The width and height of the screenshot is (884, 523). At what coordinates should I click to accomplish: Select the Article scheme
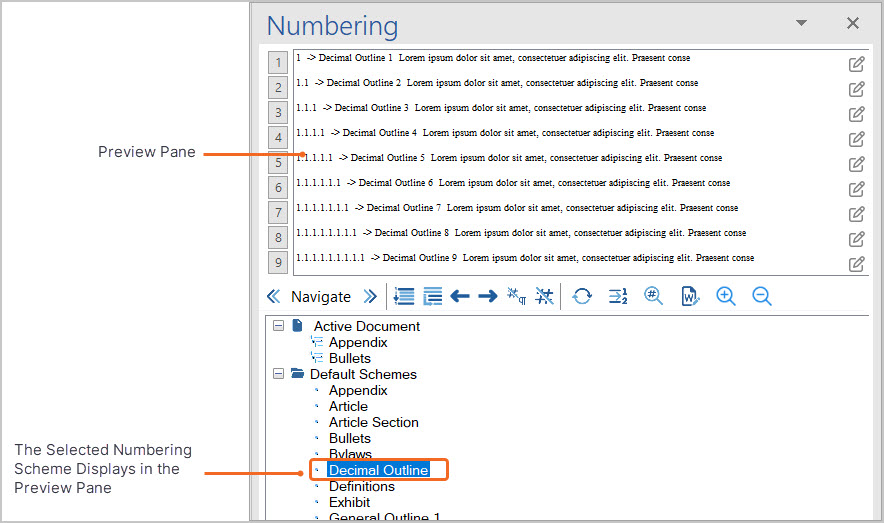[348, 406]
